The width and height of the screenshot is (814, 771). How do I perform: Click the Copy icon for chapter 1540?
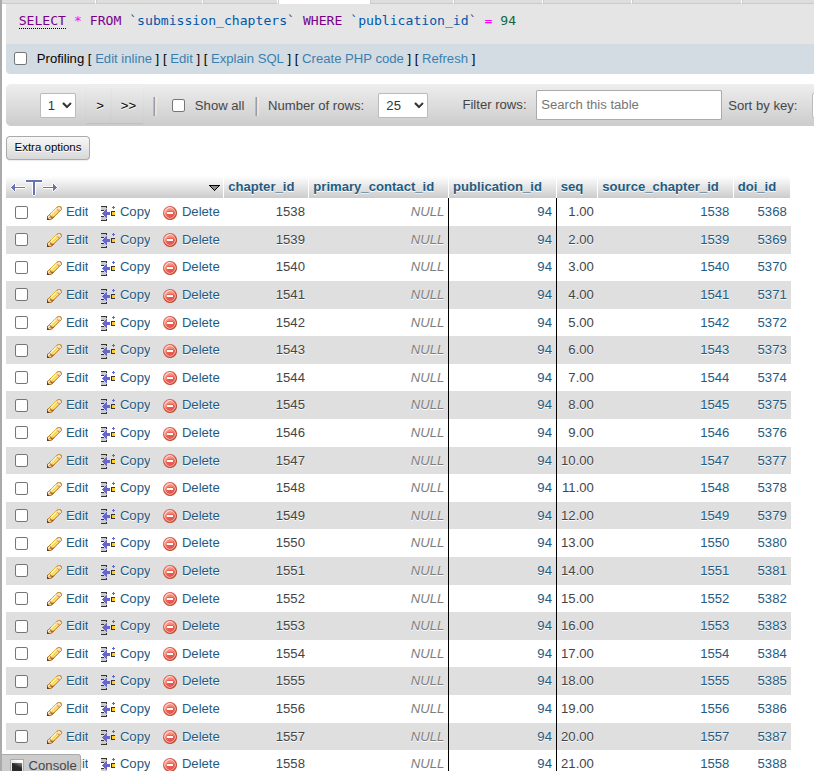[x=109, y=267]
